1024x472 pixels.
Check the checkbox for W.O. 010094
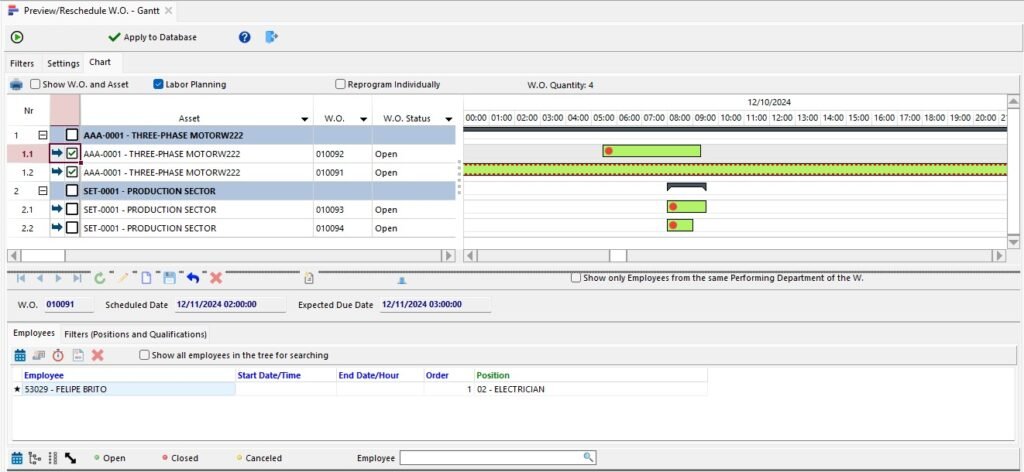coord(72,228)
